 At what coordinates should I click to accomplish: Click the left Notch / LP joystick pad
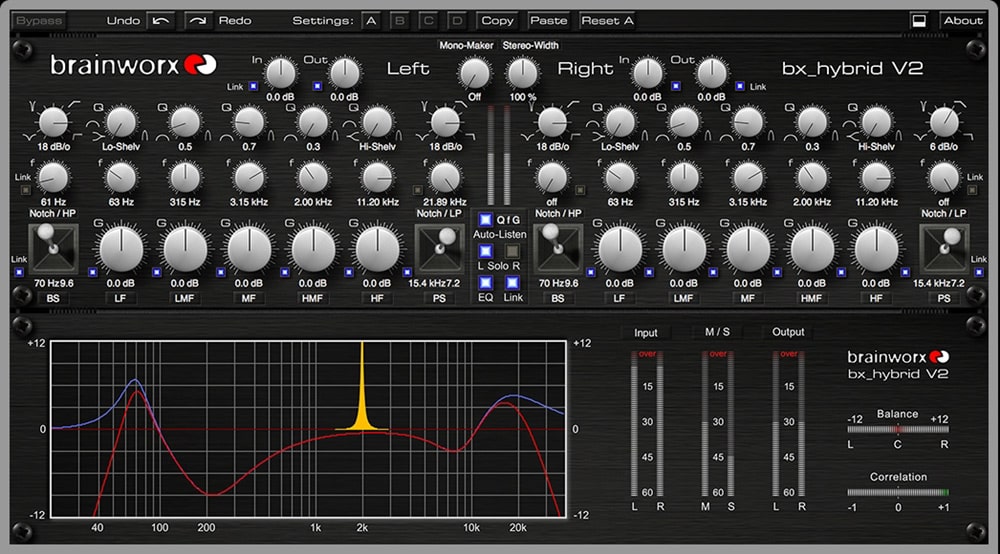[439, 249]
